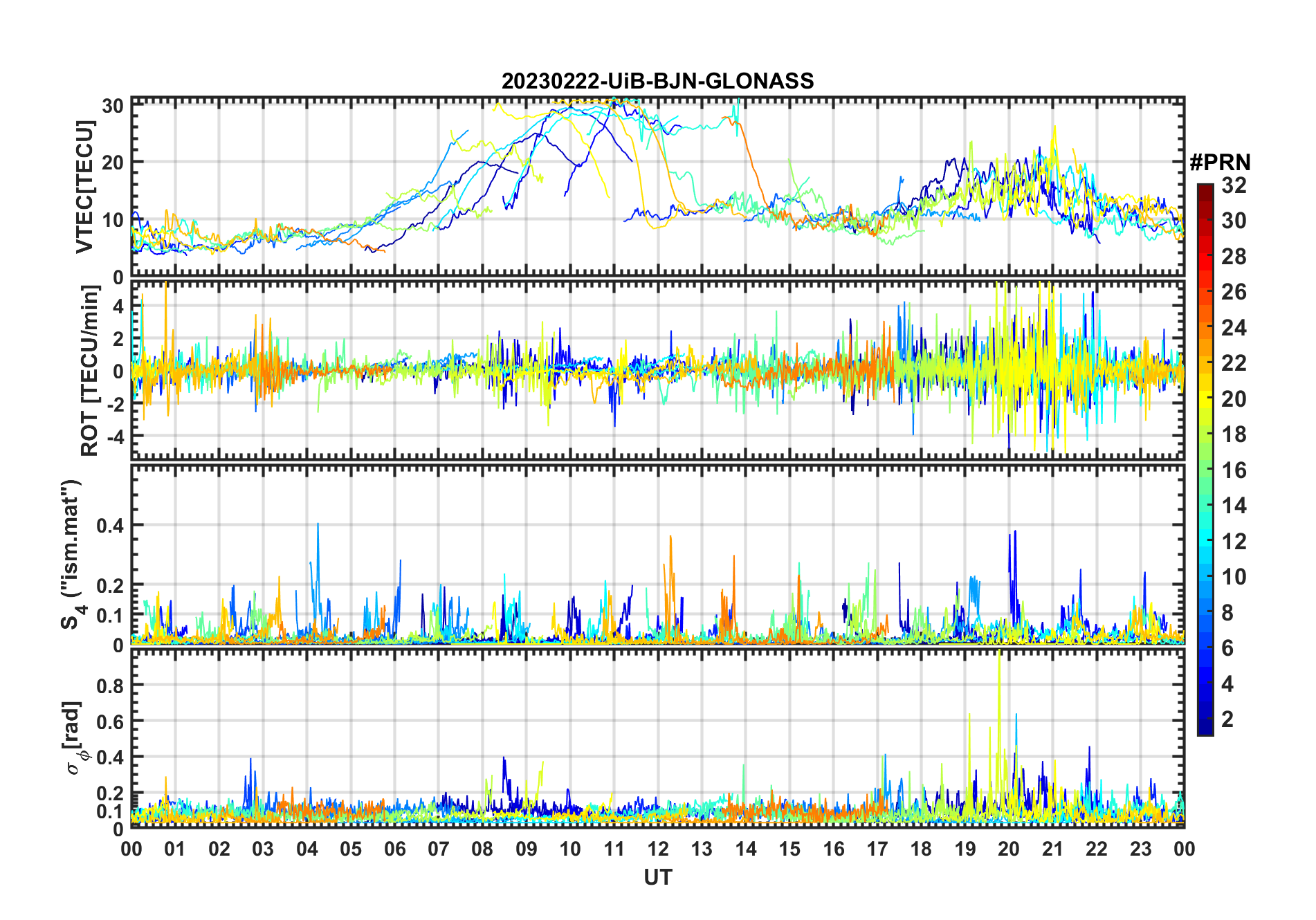Click the 23 hour tick on x-axis
The height and width of the screenshot is (920, 1316).
[x=1140, y=849]
